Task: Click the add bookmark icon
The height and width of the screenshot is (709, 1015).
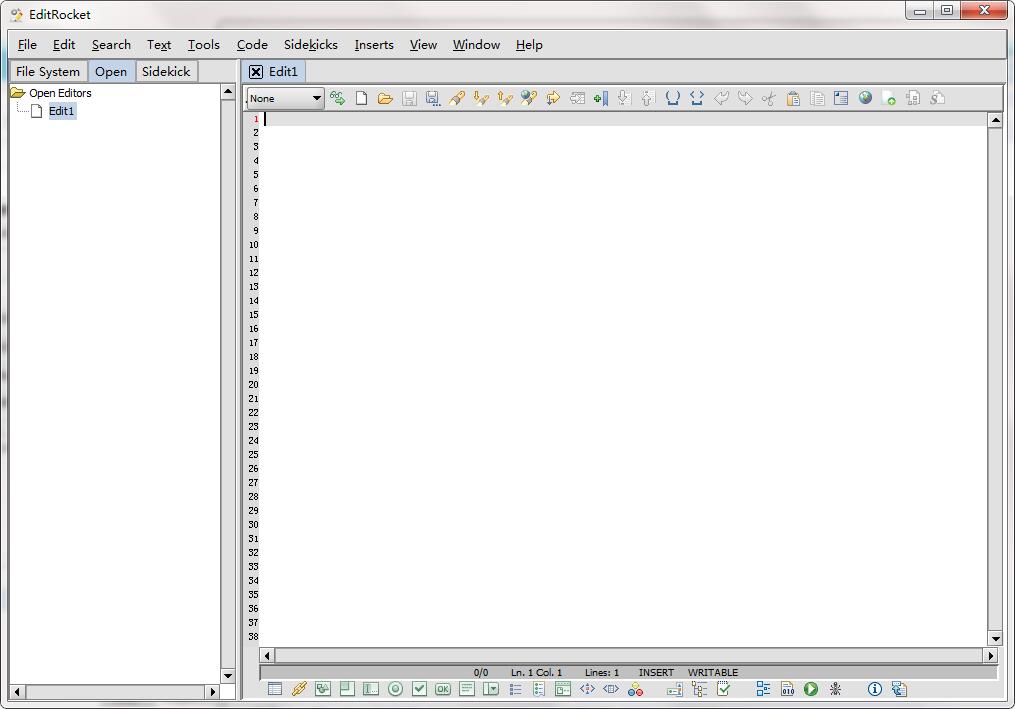Action: tap(601, 98)
